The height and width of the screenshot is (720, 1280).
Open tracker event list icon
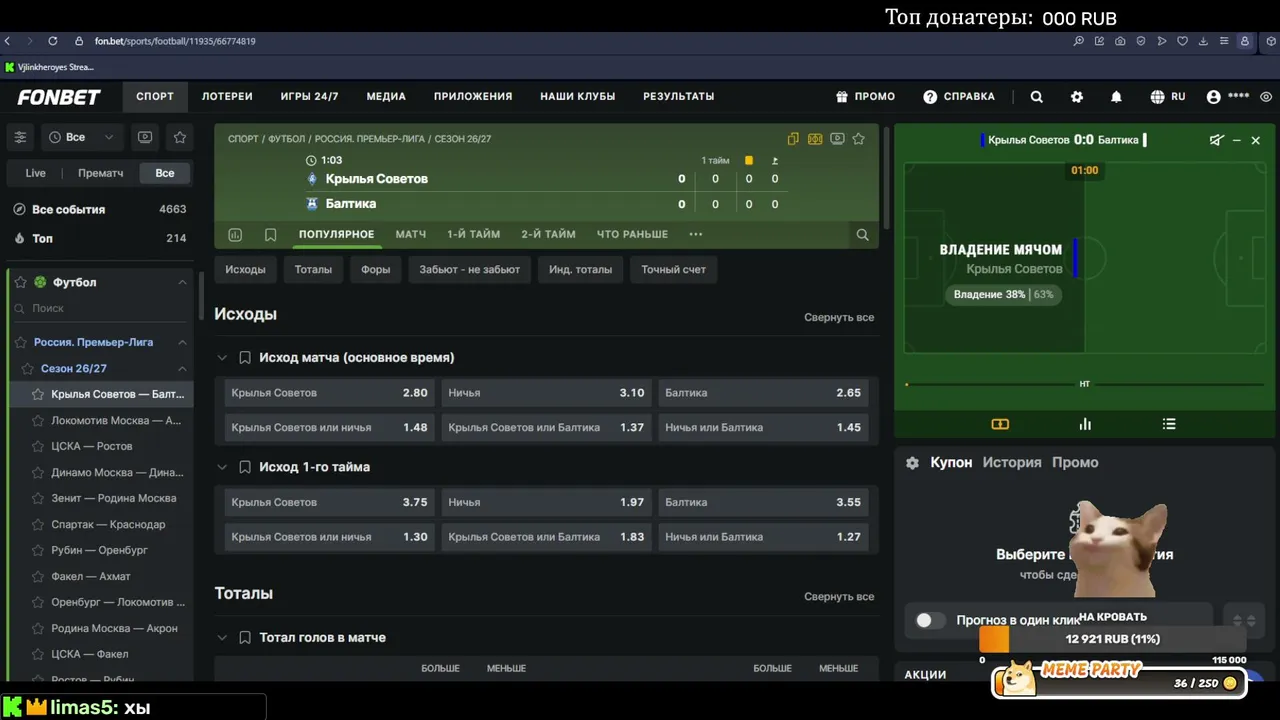pyautogui.click(x=1169, y=424)
